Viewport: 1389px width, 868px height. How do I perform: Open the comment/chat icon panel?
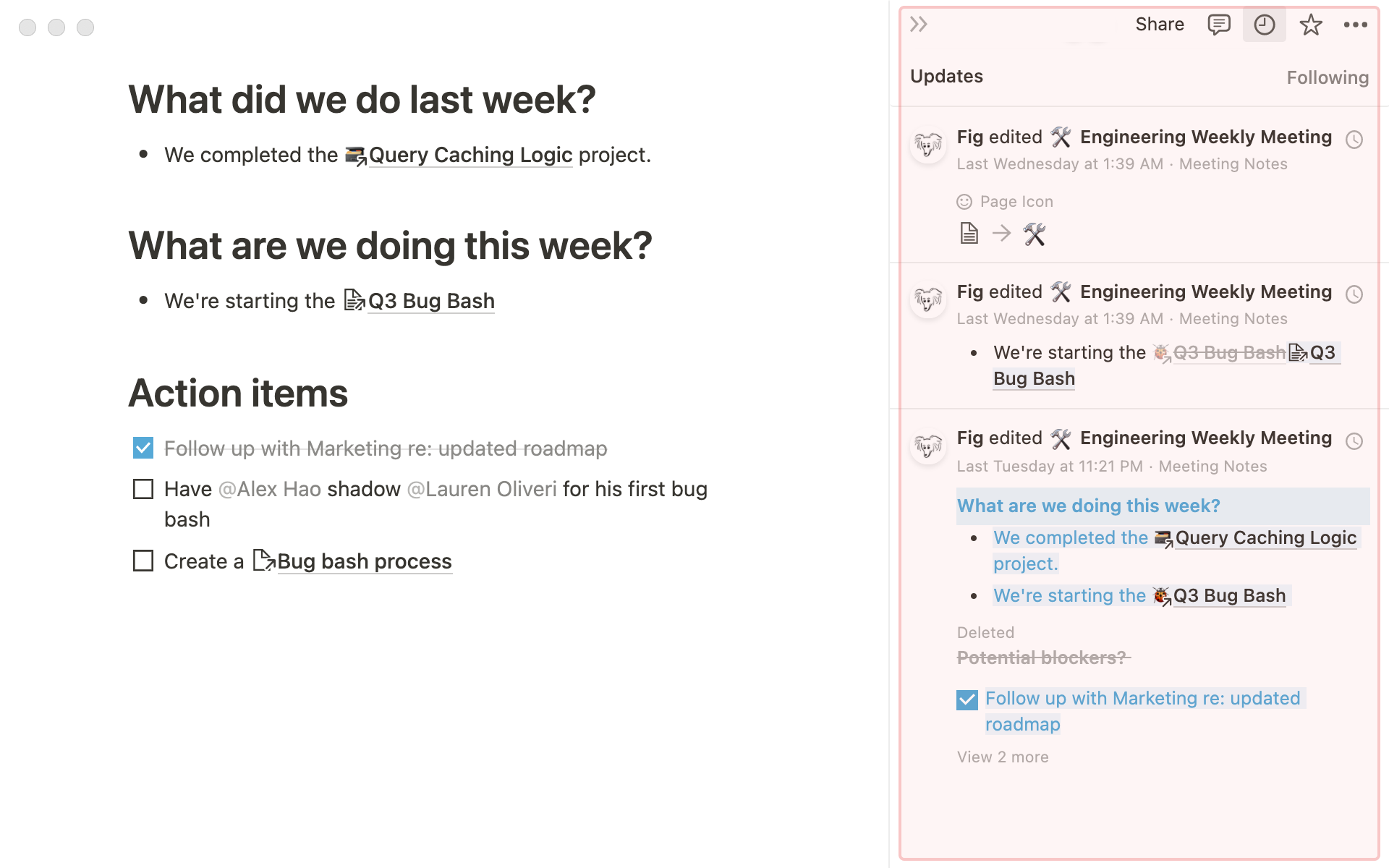pyautogui.click(x=1218, y=24)
